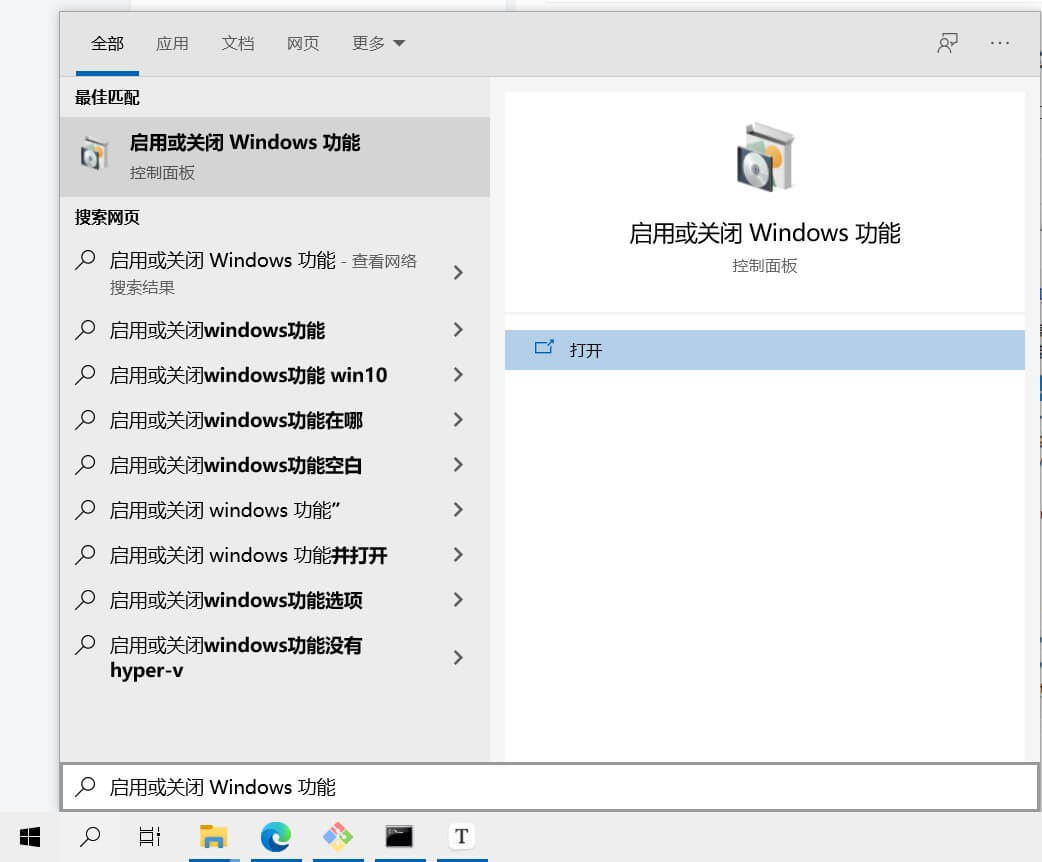
Task: Select suggestion 启用或关闭windows功能
Action: click(275, 330)
